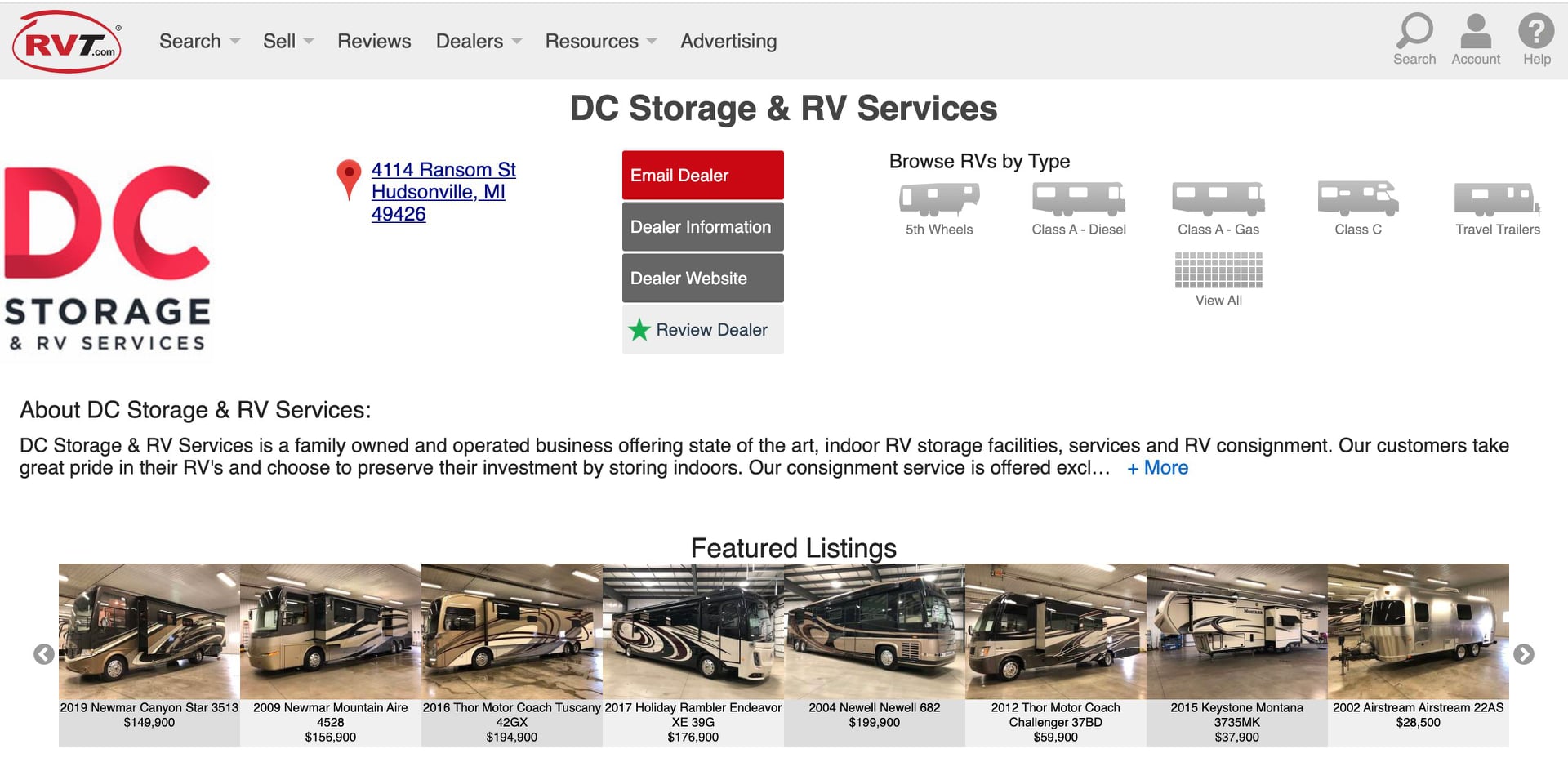Click the Email Dealer button
Viewport: 1568px width, 771px height.
click(x=703, y=175)
